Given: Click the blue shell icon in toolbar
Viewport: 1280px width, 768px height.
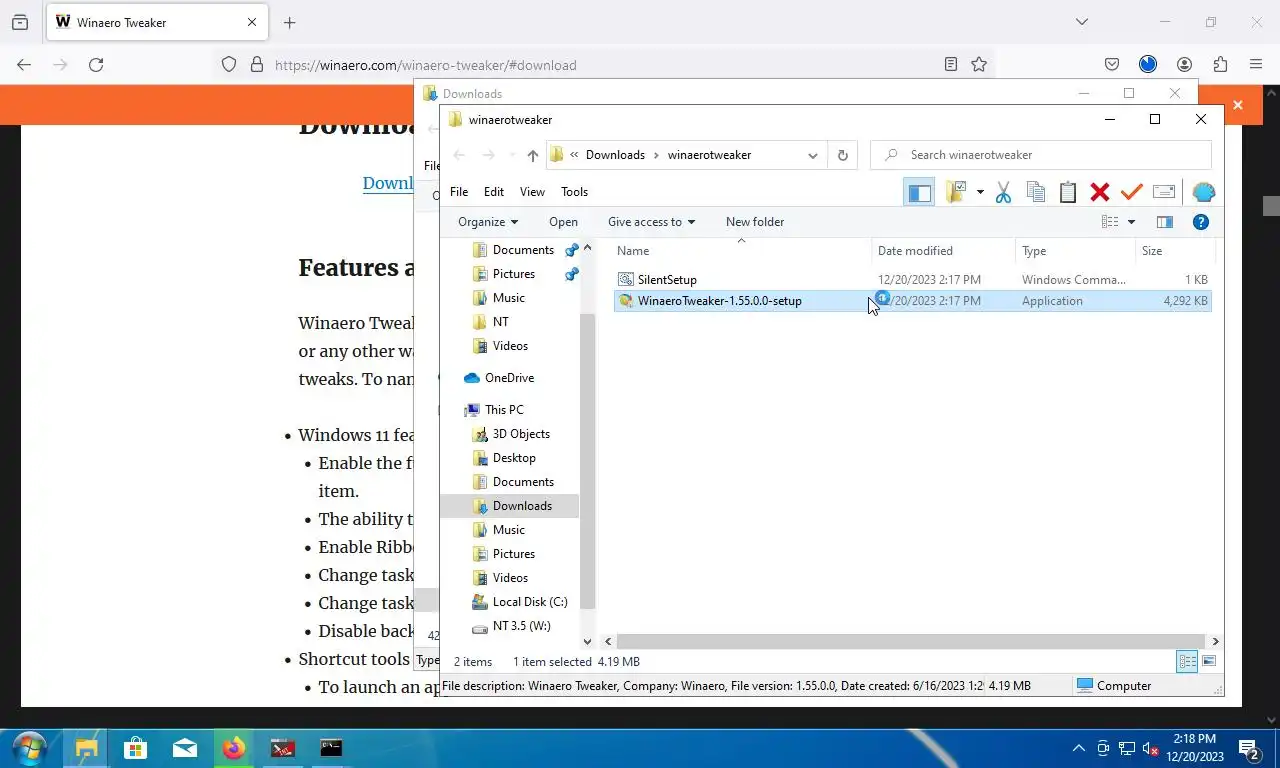Looking at the screenshot, I should click(1204, 192).
